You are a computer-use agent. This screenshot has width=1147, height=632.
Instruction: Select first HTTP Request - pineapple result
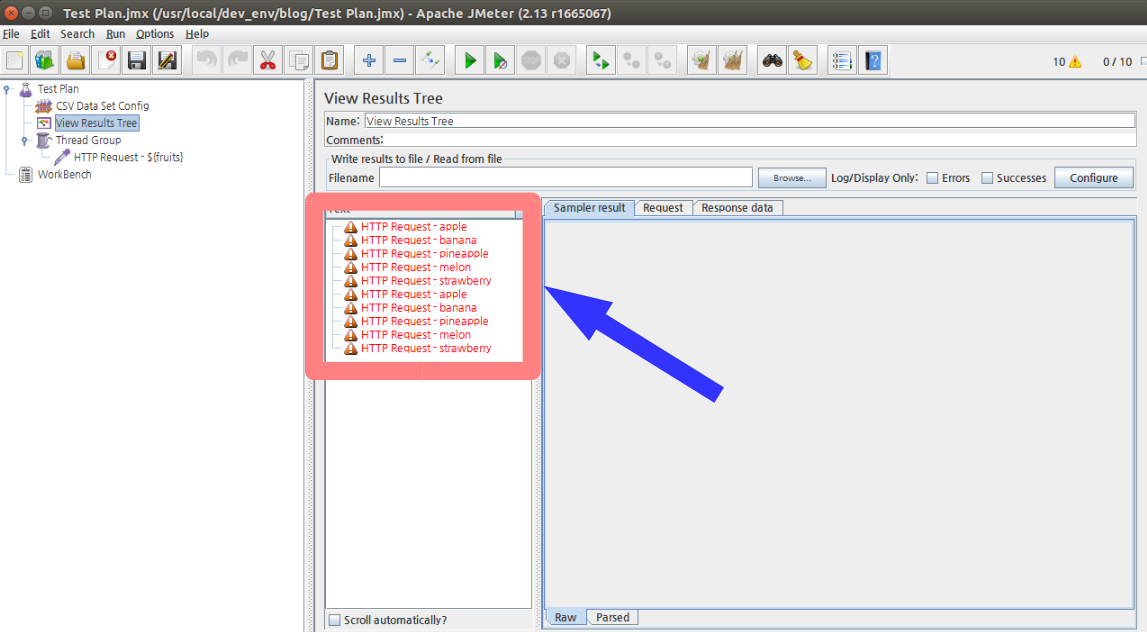[x=424, y=254]
